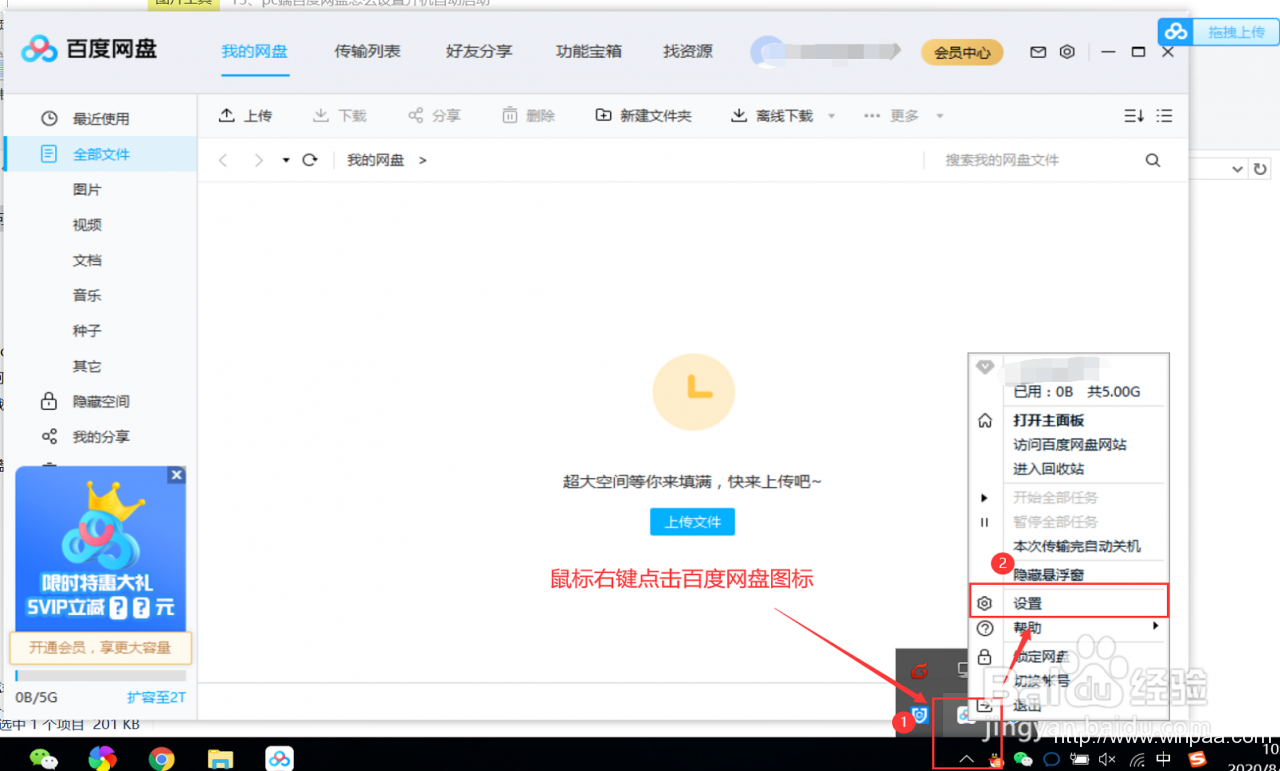Click the 搜索我的网盘文件 search field
Screen dimensions: 1280x771
coord(1030,160)
